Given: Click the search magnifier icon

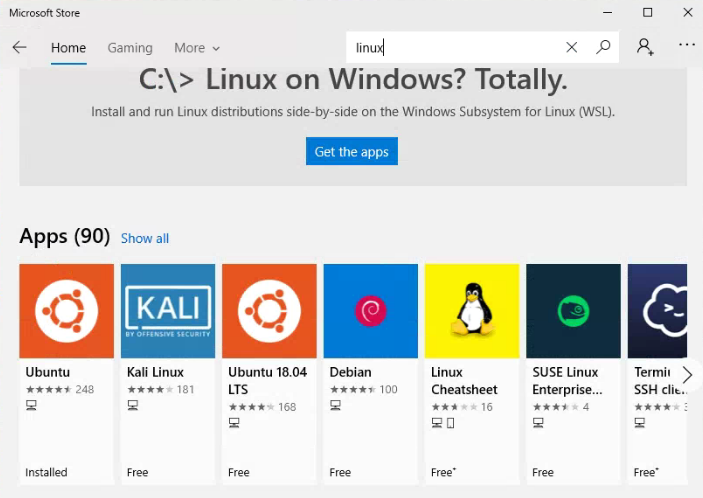Looking at the screenshot, I should (x=603, y=47).
